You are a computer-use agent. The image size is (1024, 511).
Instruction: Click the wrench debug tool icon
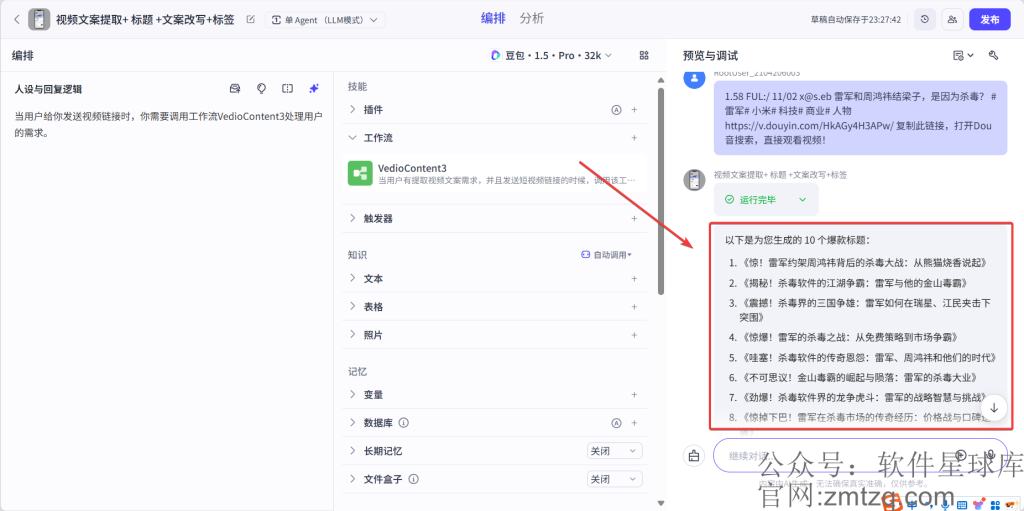point(994,56)
